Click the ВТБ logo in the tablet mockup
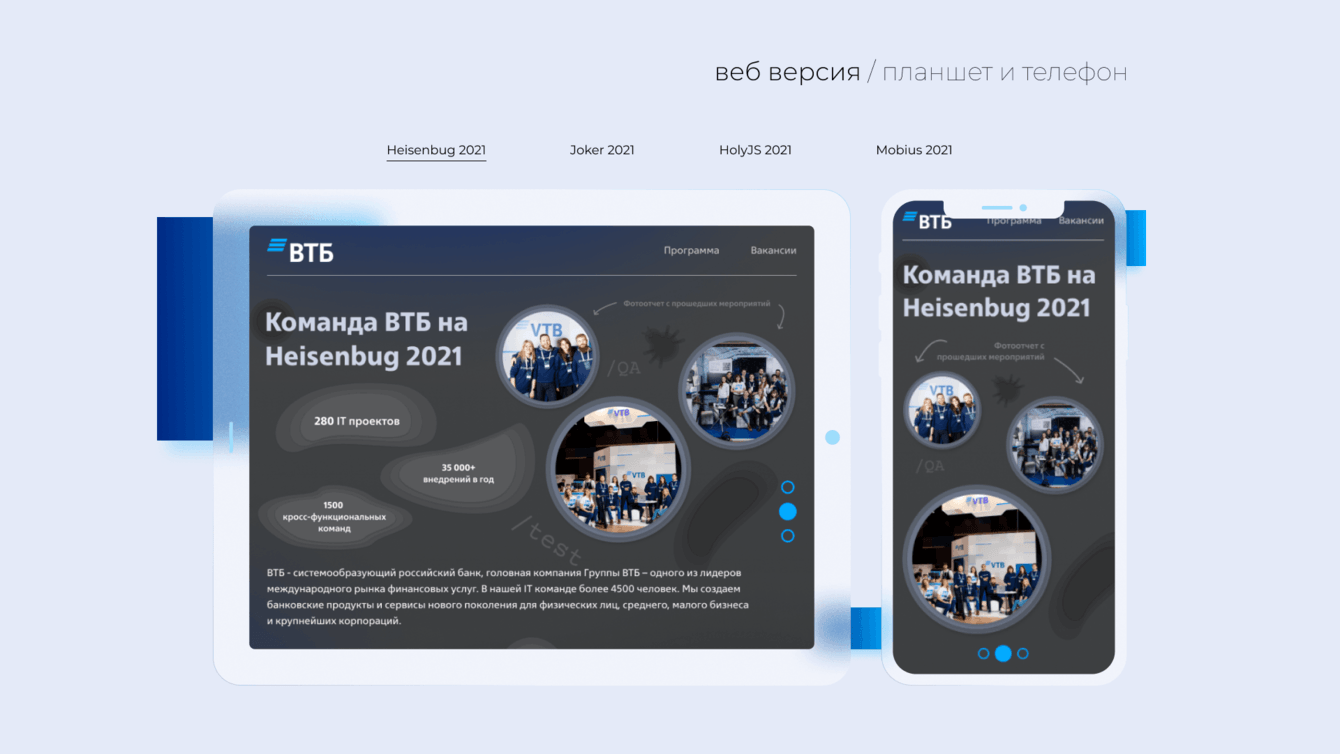Screen dimensions: 1340x754 click(x=300, y=251)
